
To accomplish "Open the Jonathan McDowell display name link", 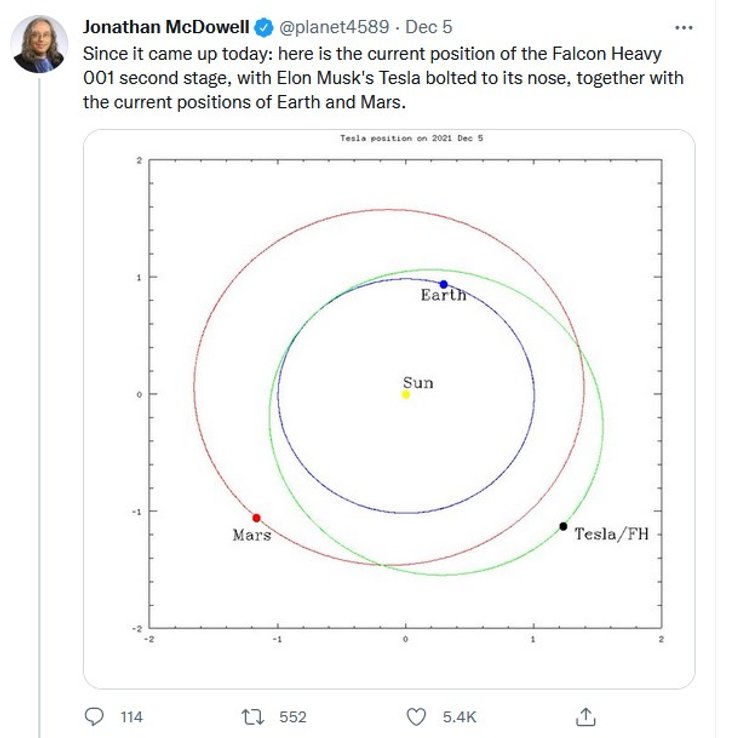I will pos(167,26).
